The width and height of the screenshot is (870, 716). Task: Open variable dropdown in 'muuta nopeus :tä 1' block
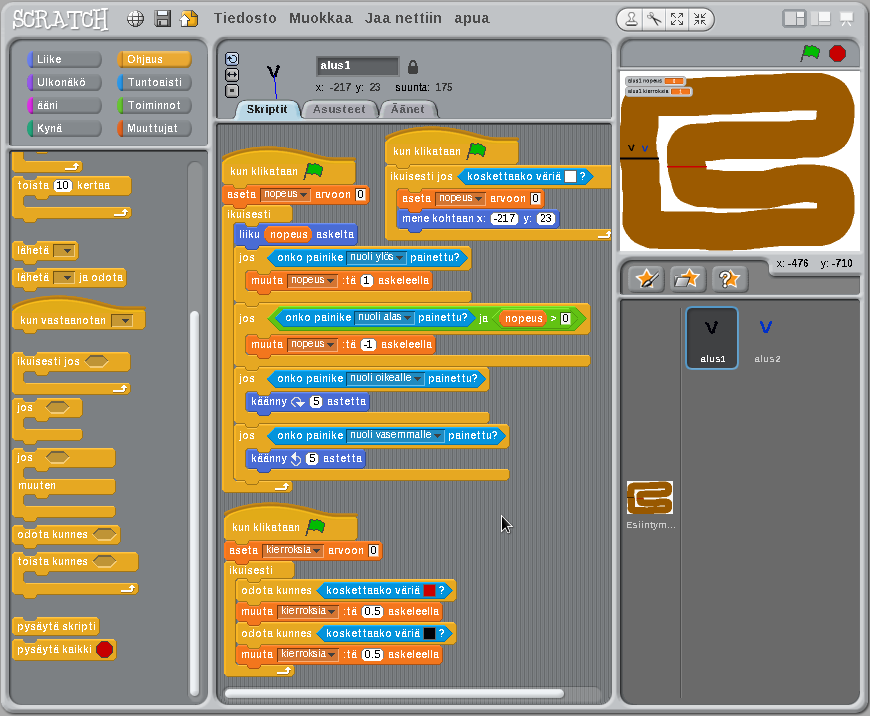[x=330, y=281]
